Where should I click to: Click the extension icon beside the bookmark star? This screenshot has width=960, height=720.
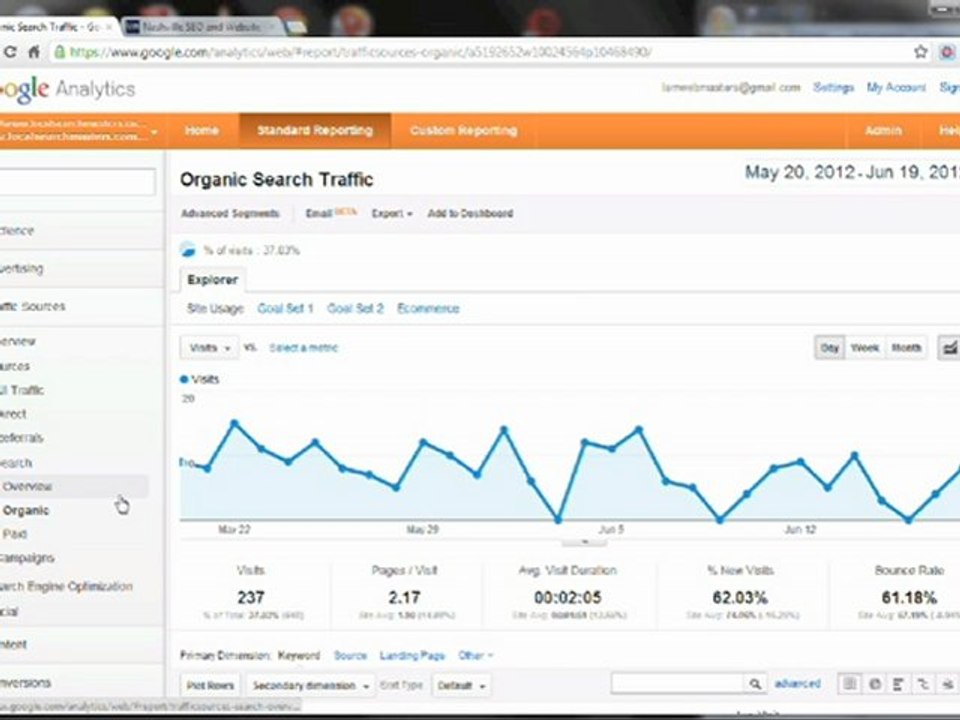(x=947, y=52)
